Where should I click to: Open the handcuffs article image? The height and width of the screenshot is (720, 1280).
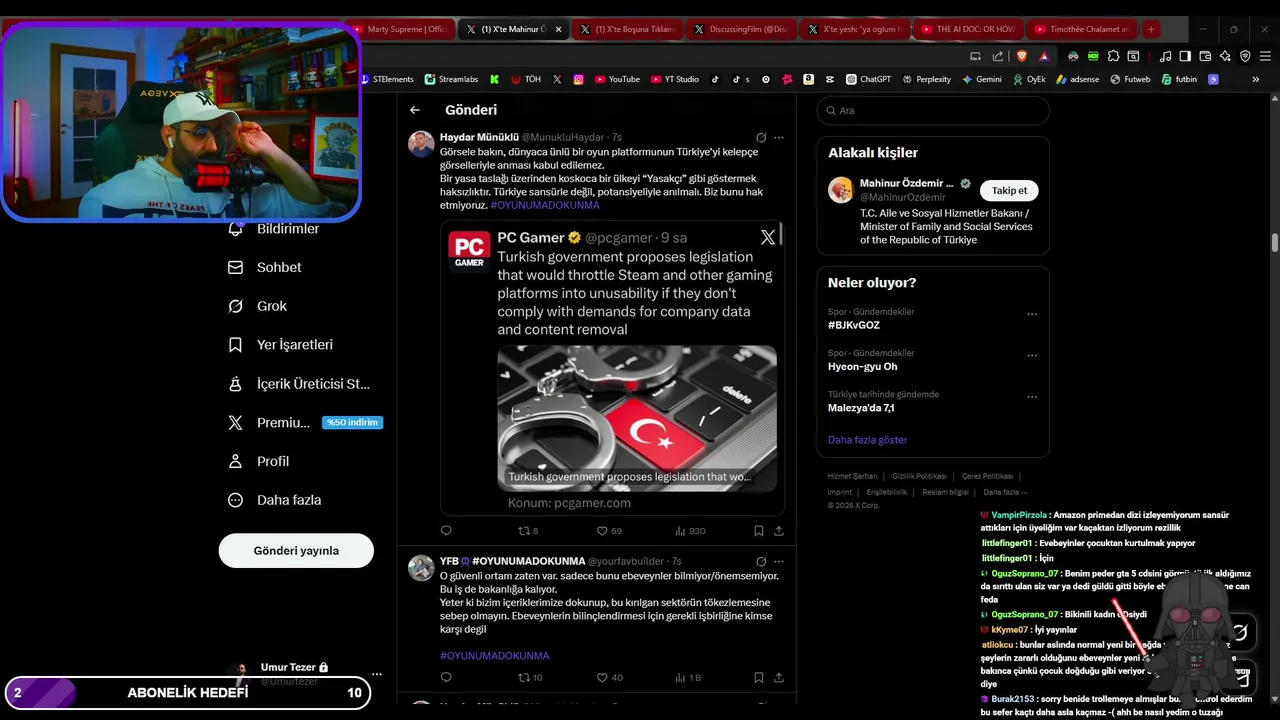pos(637,418)
